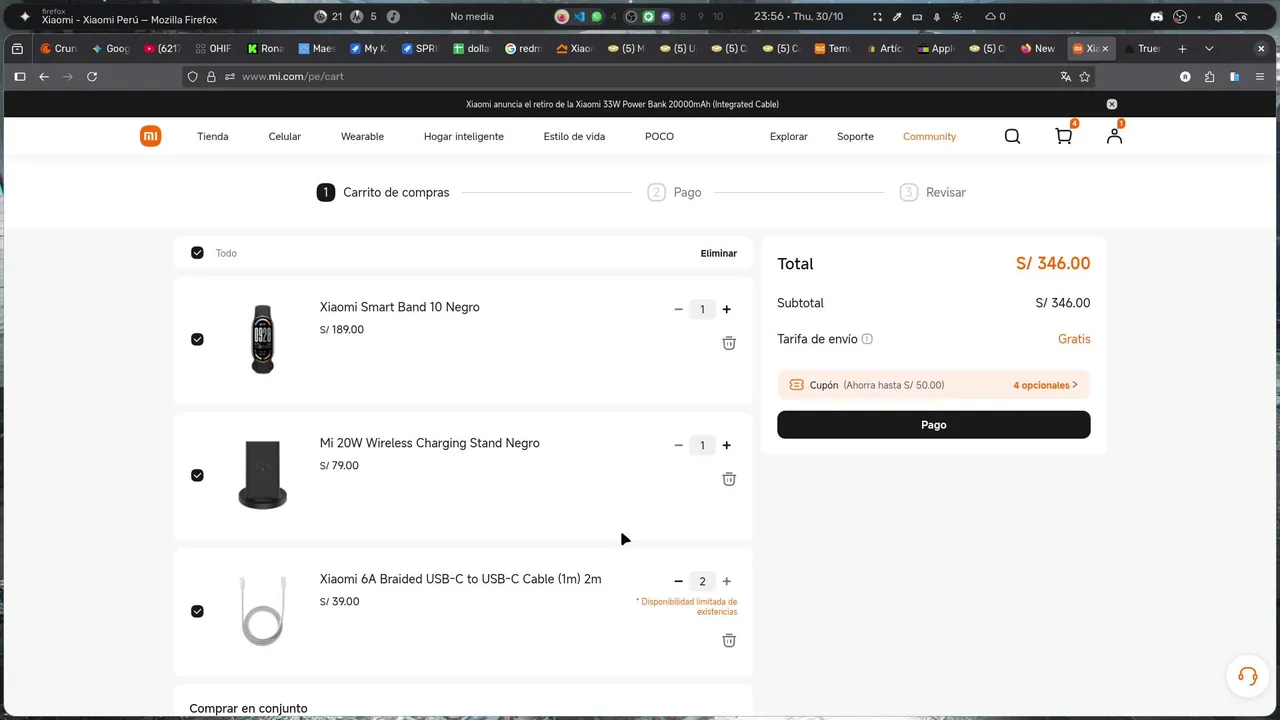The height and width of the screenshot is (720, 1280).
Task: Toggle the Todo select-all checkbox
Action: (197, 253)
